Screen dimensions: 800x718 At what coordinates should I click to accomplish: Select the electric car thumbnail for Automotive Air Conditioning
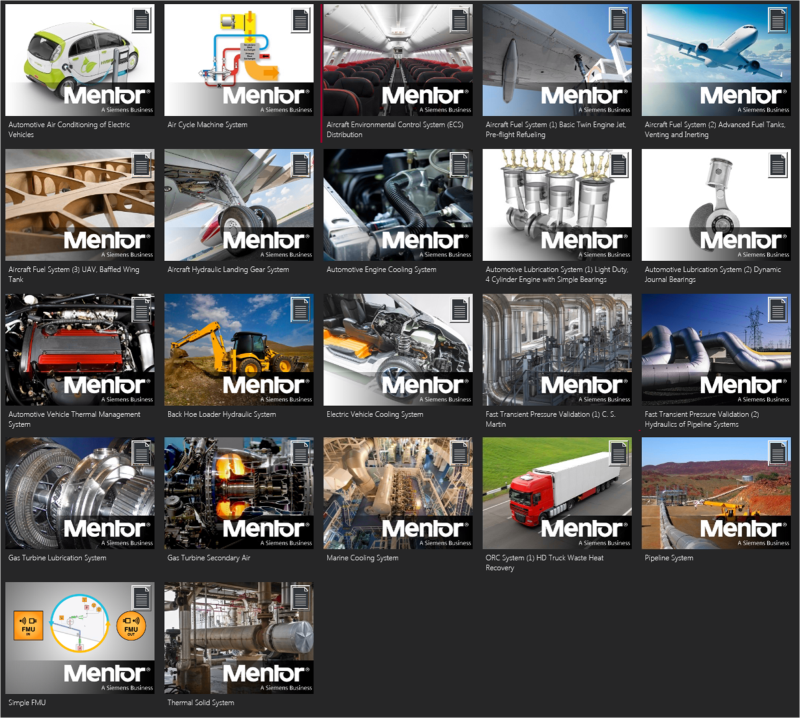point(80,60)
